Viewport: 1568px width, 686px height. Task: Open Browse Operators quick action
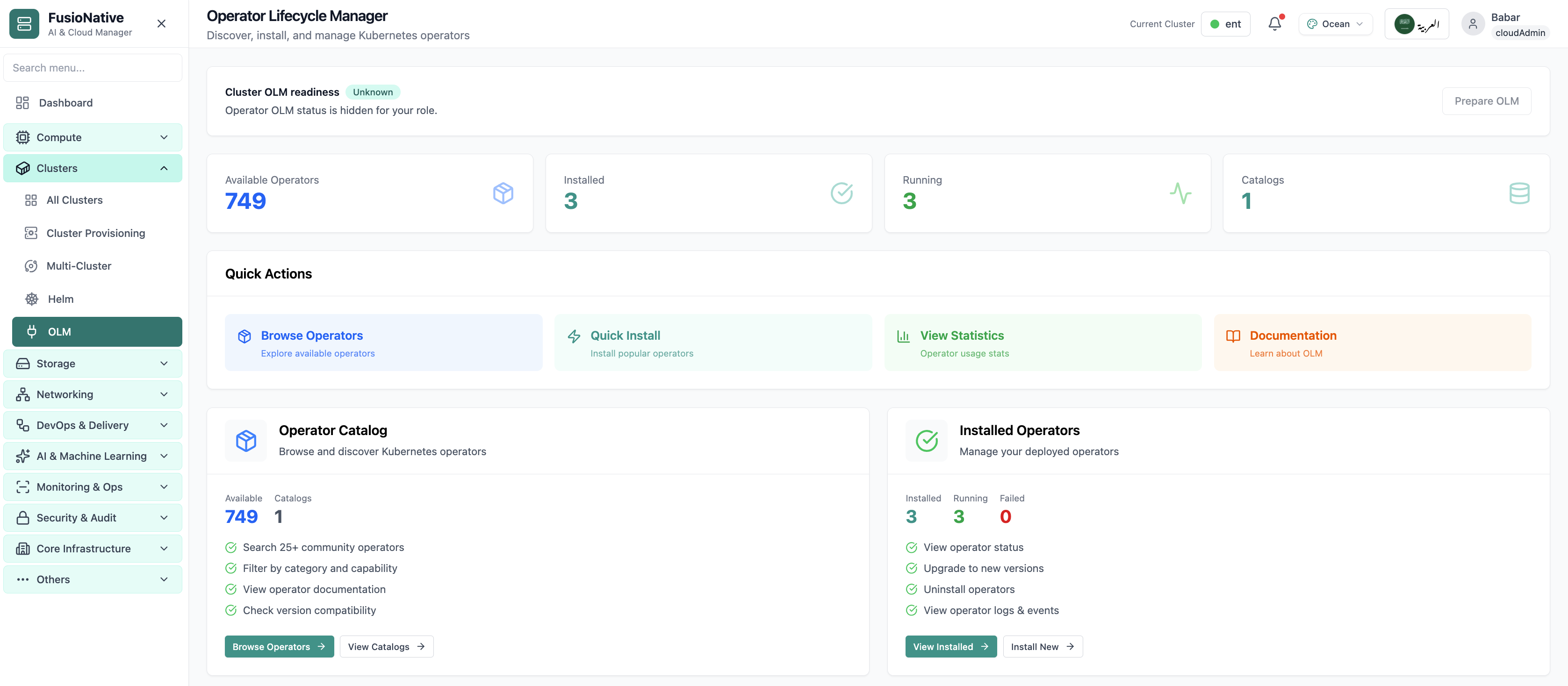[x=383, y=343]
